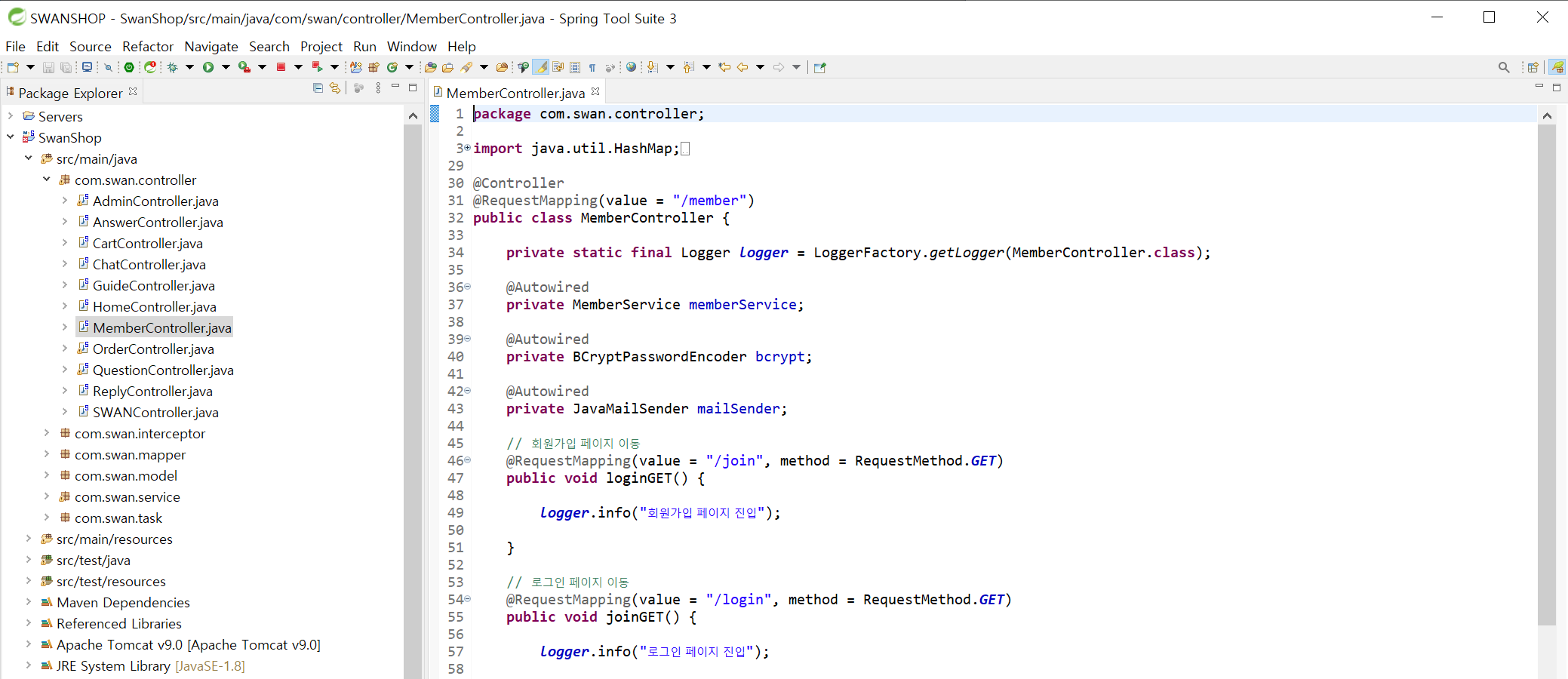Collapse the SwanShop project node
Image resolution: width=1568 pixels, height=679 pixels.
coord(11,137)
